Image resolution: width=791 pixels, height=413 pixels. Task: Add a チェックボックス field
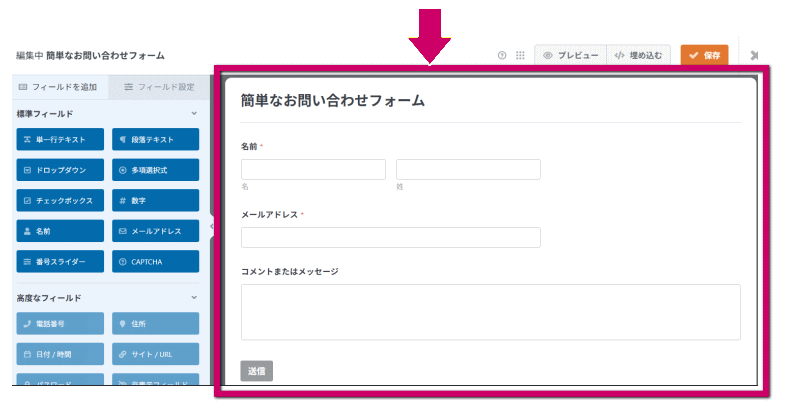pos(59,201)
